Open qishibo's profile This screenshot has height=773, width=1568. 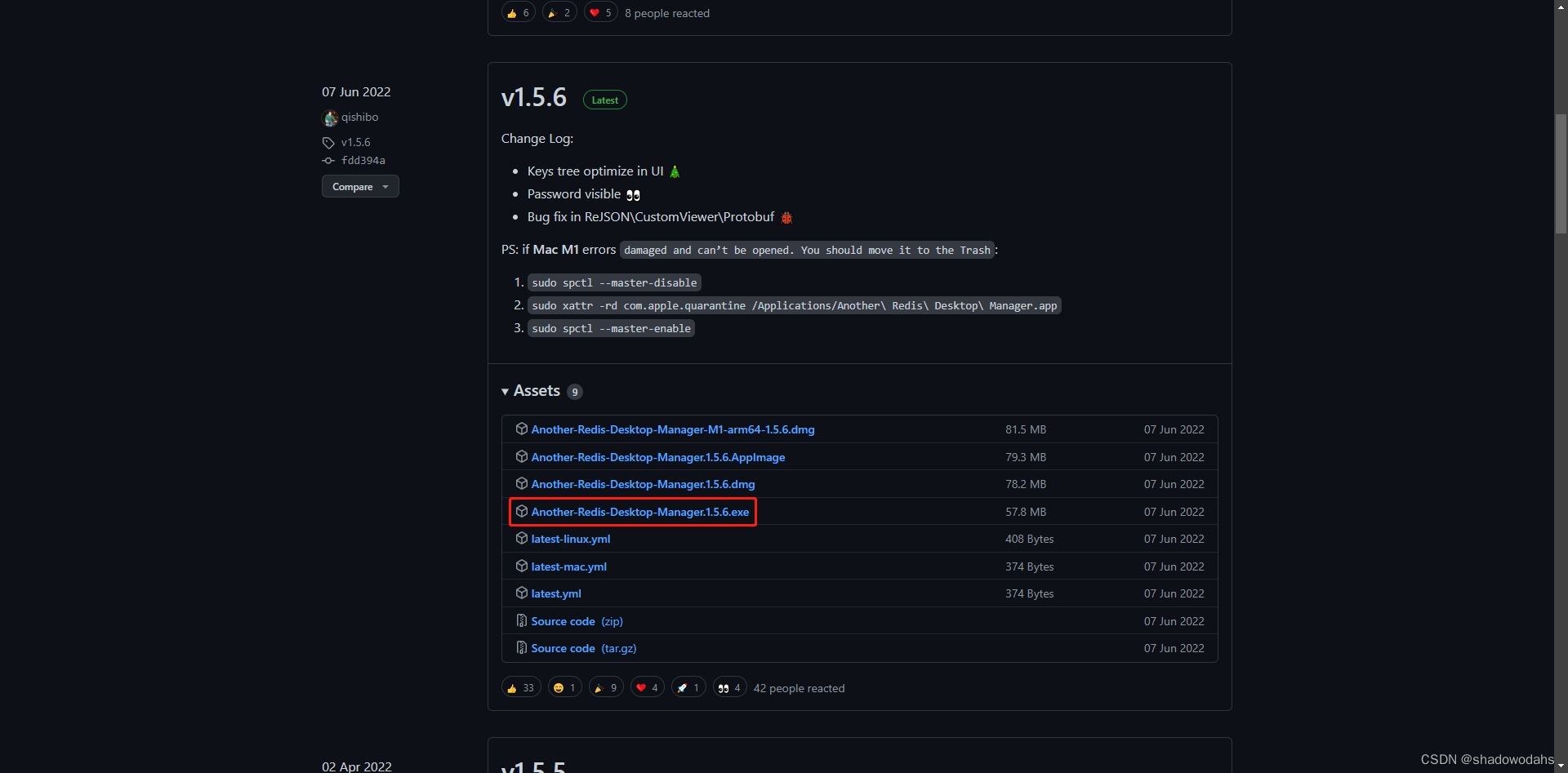359,117
